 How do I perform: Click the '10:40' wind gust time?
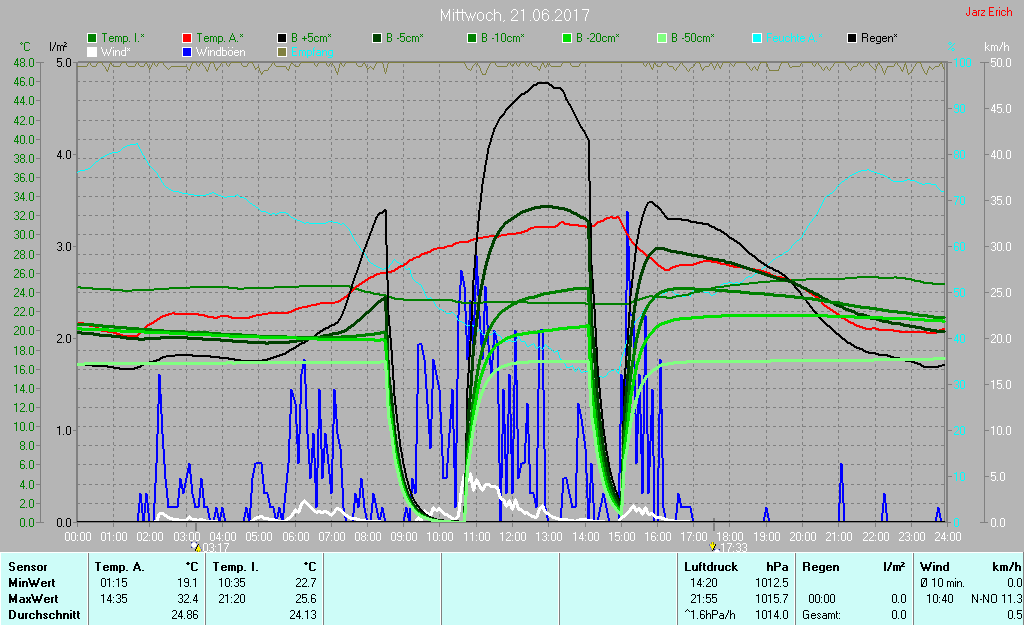(940, 598)
